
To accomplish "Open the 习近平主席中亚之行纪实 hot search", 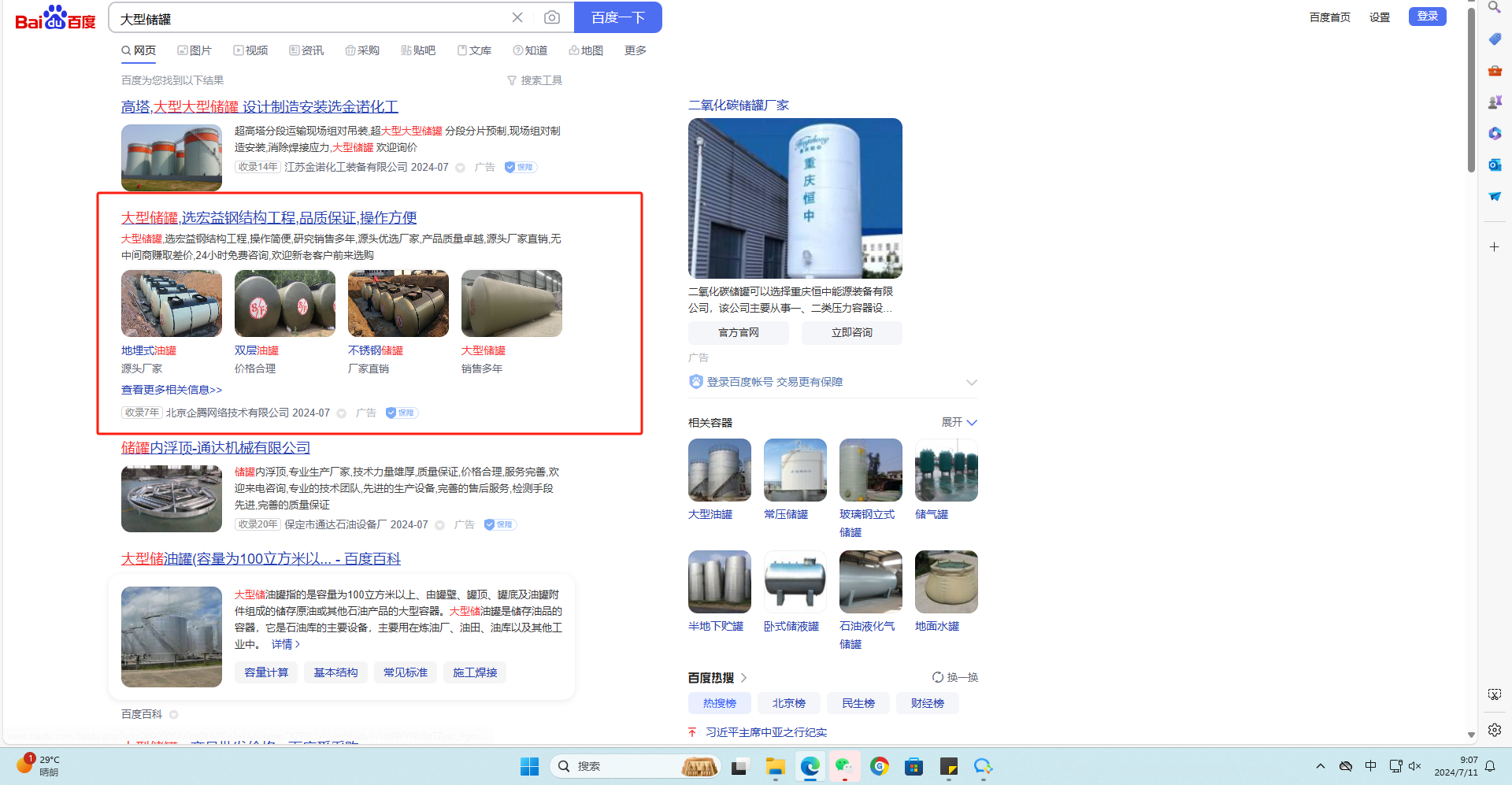I will [x=766, y=732].
